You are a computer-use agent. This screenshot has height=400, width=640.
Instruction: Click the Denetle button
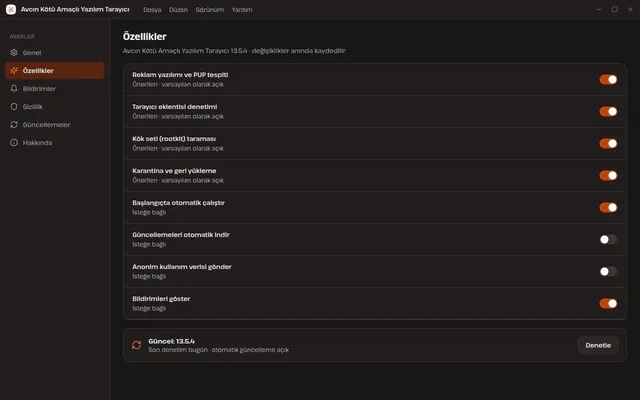click(598, 345)
